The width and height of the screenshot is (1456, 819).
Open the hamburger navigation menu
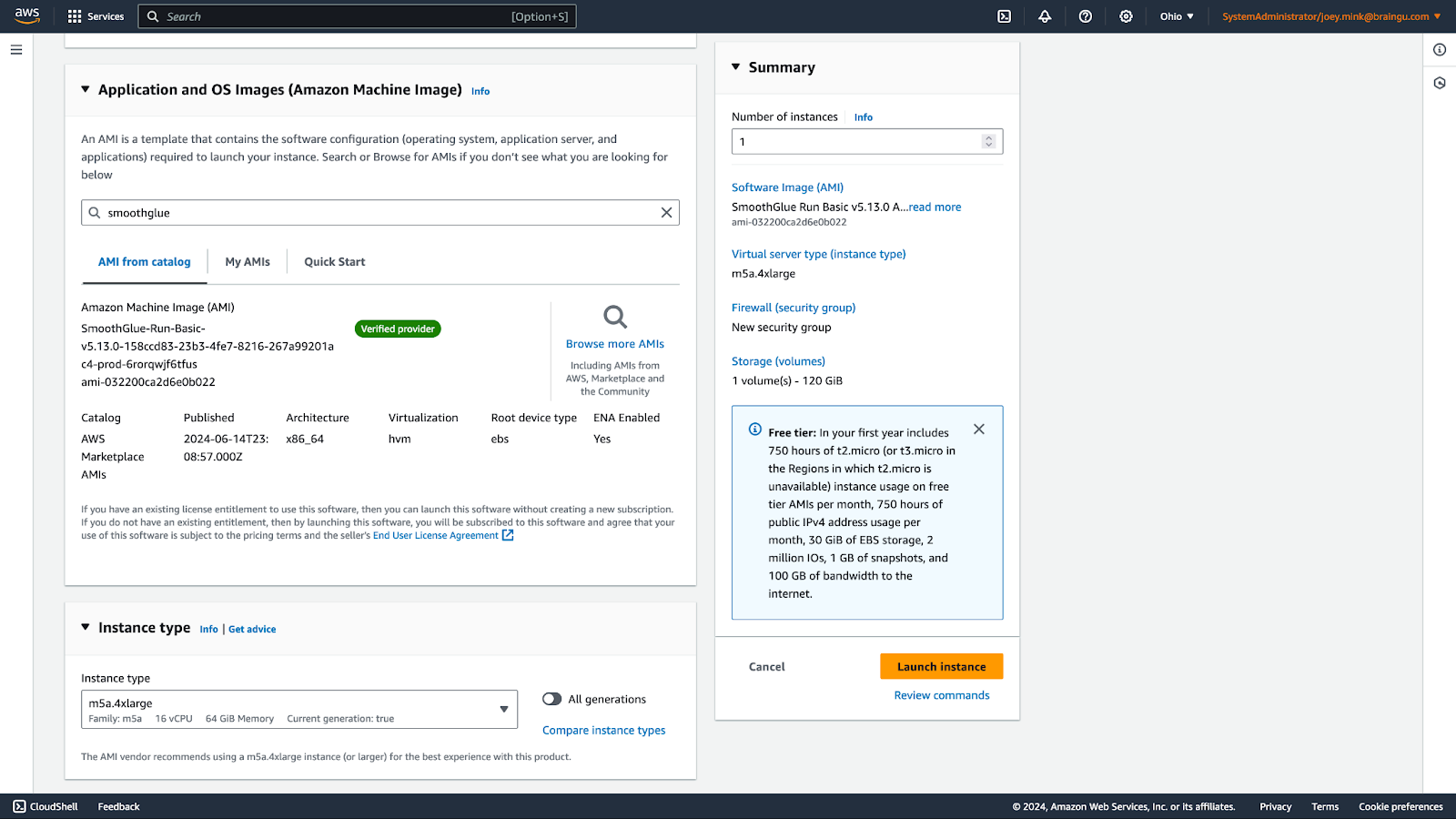(16, 50)
